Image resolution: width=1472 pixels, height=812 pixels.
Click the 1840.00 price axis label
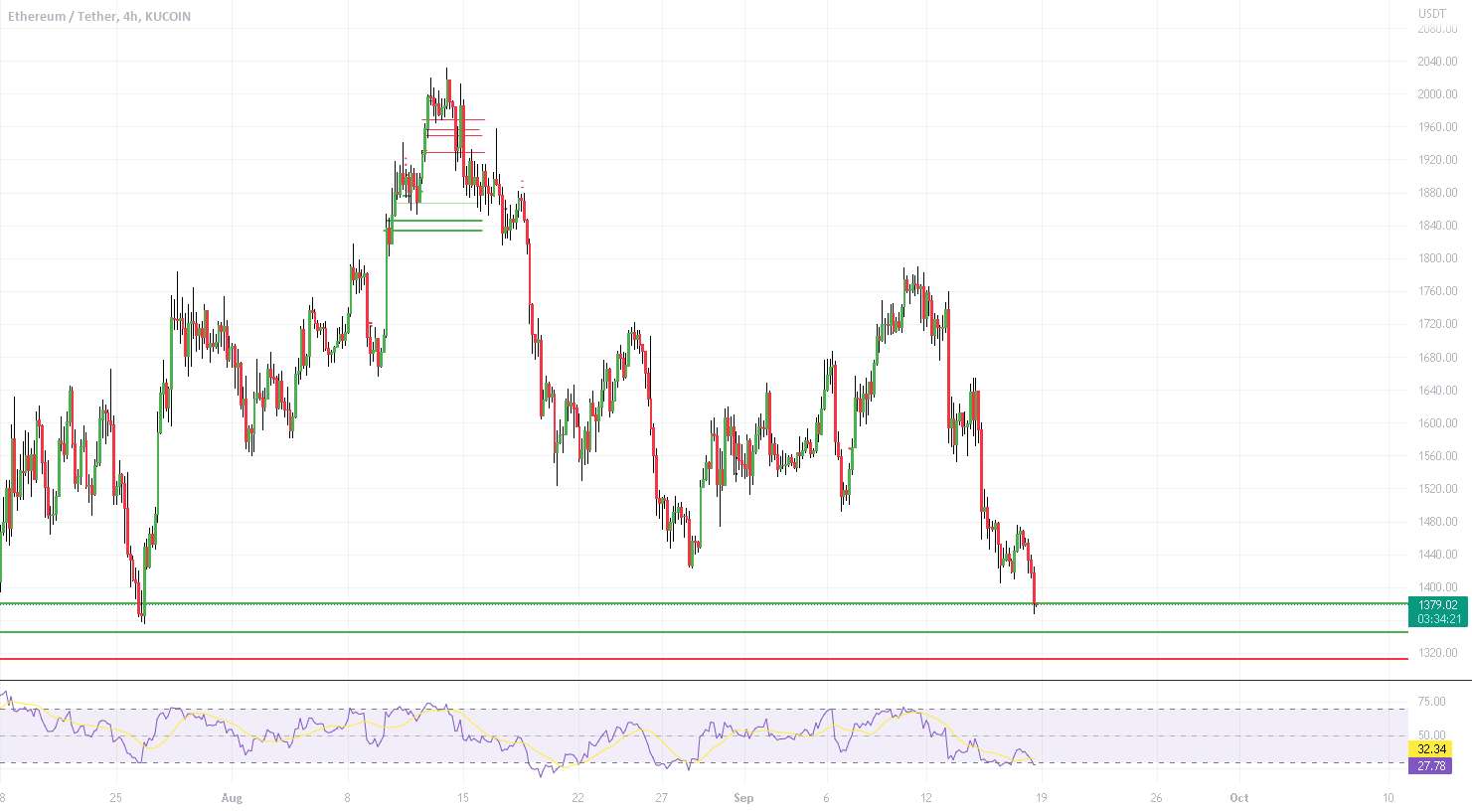point(1437,226)
